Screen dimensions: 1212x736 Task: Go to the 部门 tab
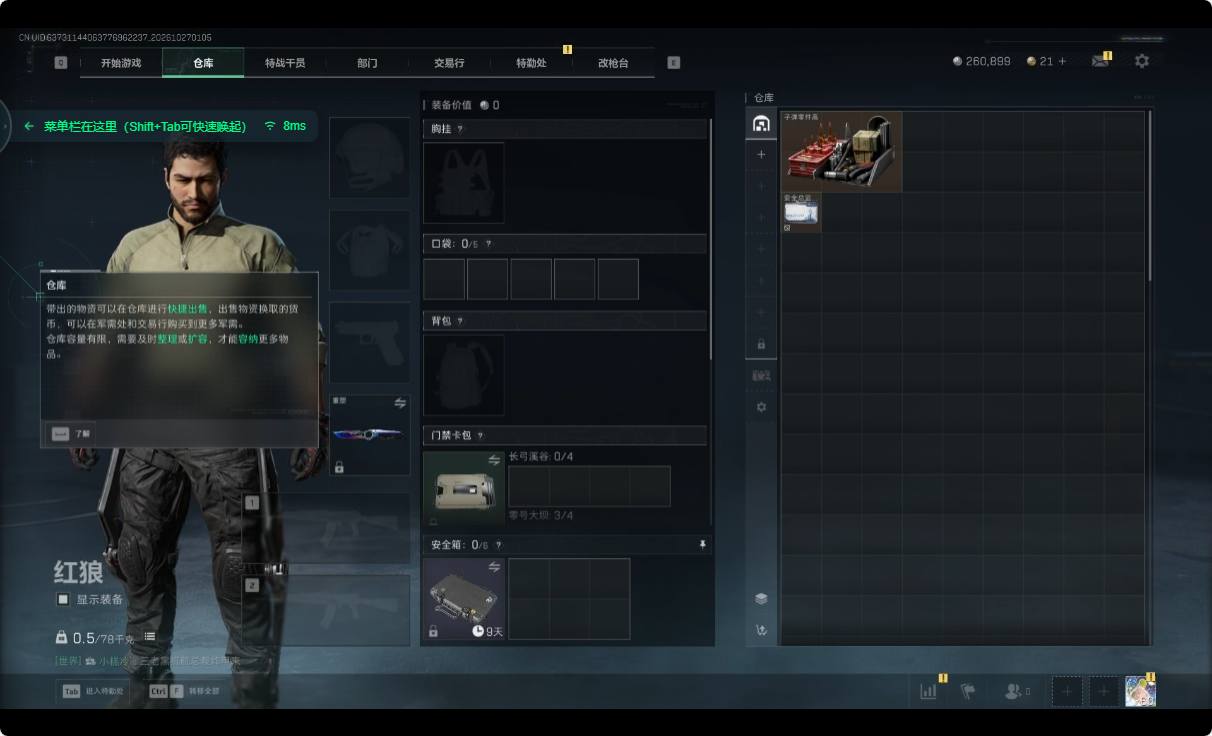367,63
